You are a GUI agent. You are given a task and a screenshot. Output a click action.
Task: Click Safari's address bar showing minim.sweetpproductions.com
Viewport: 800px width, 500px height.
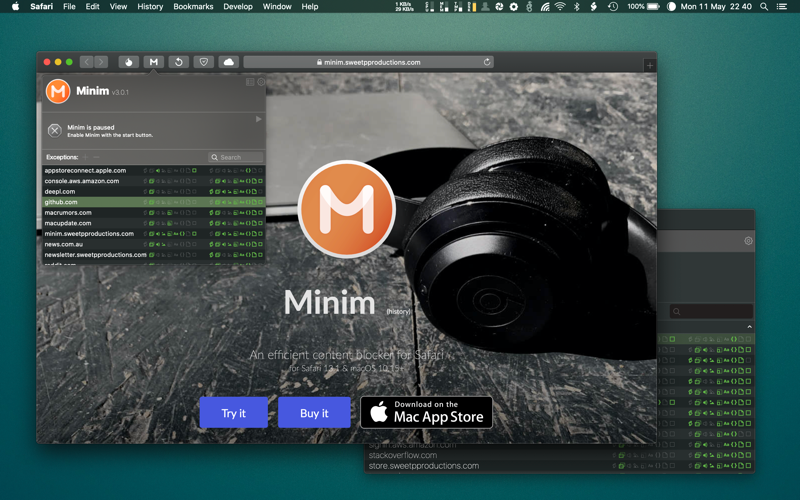[368, 62]
